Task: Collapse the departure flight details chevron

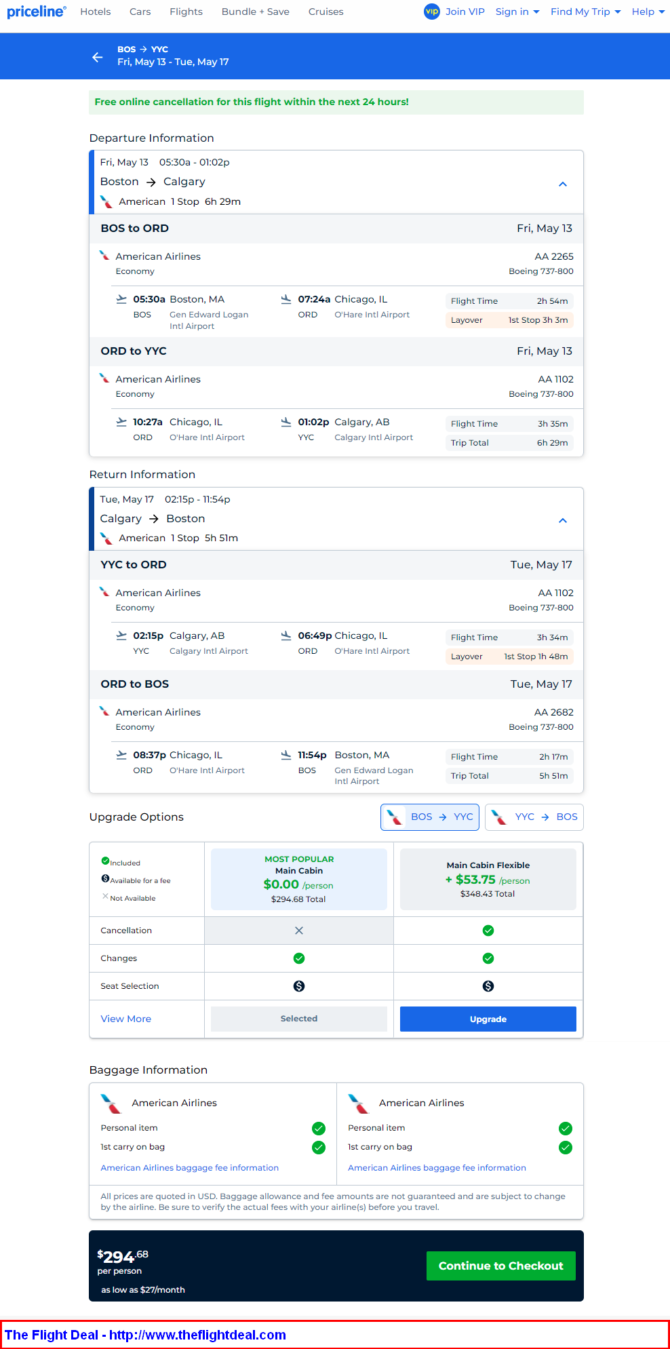Action: 563,184
